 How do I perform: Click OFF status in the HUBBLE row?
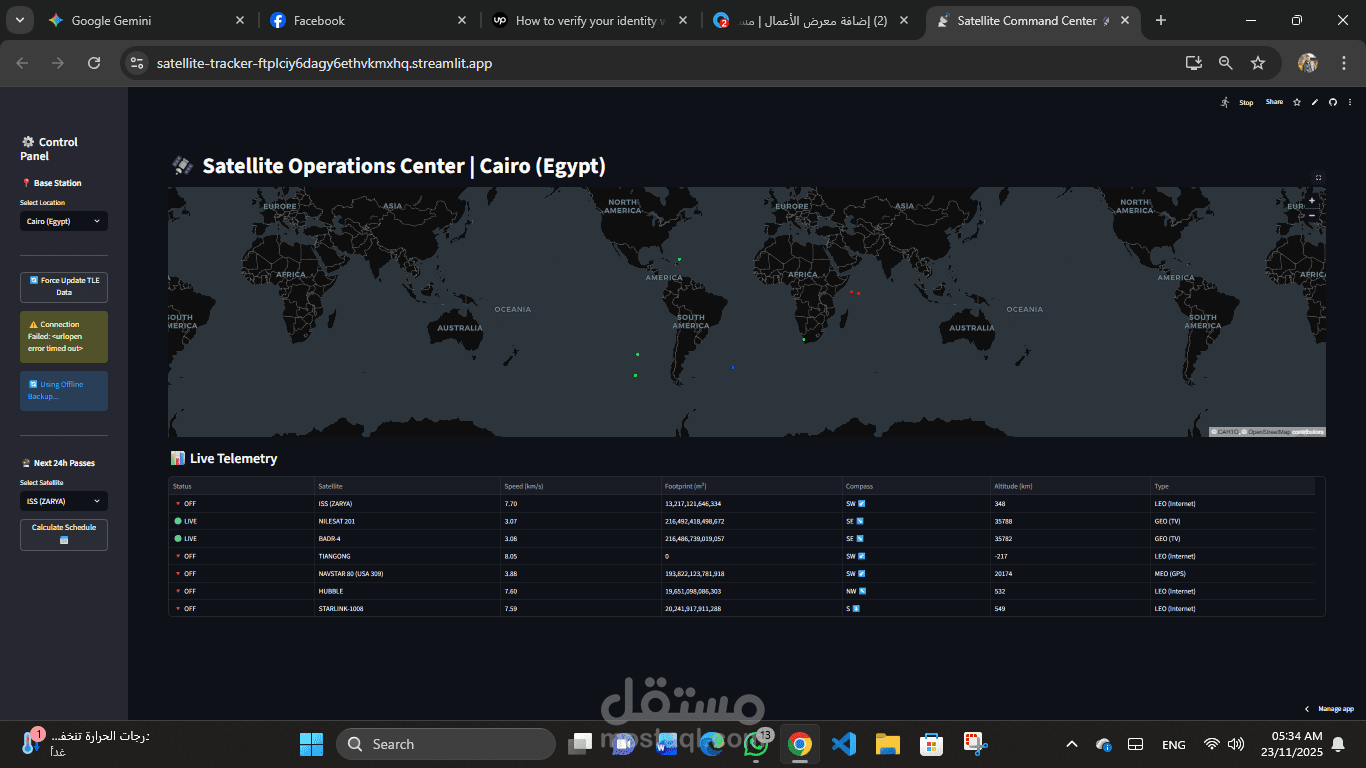point(241,591)
